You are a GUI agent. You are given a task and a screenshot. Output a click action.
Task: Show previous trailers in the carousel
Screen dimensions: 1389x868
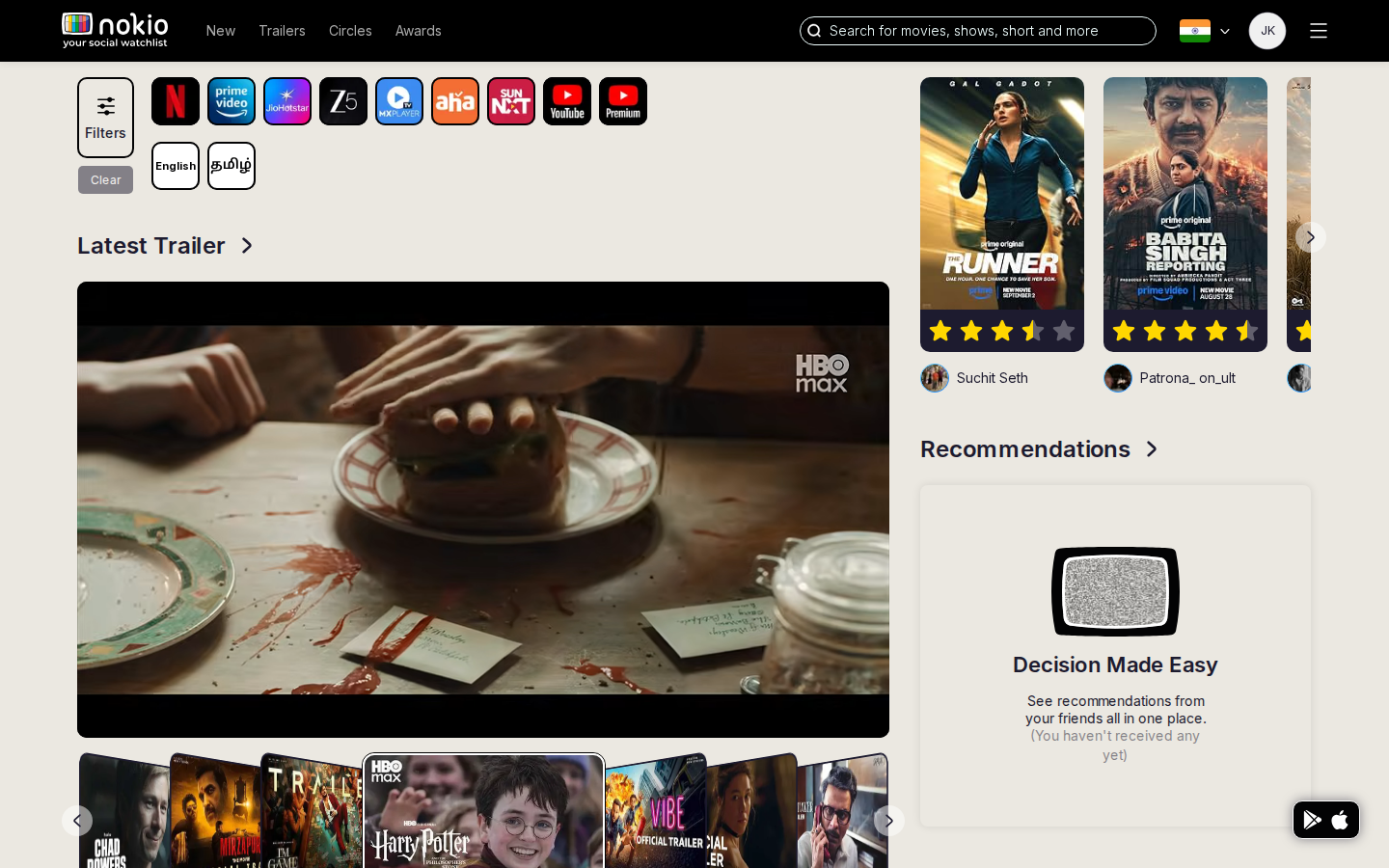(77, 821)
